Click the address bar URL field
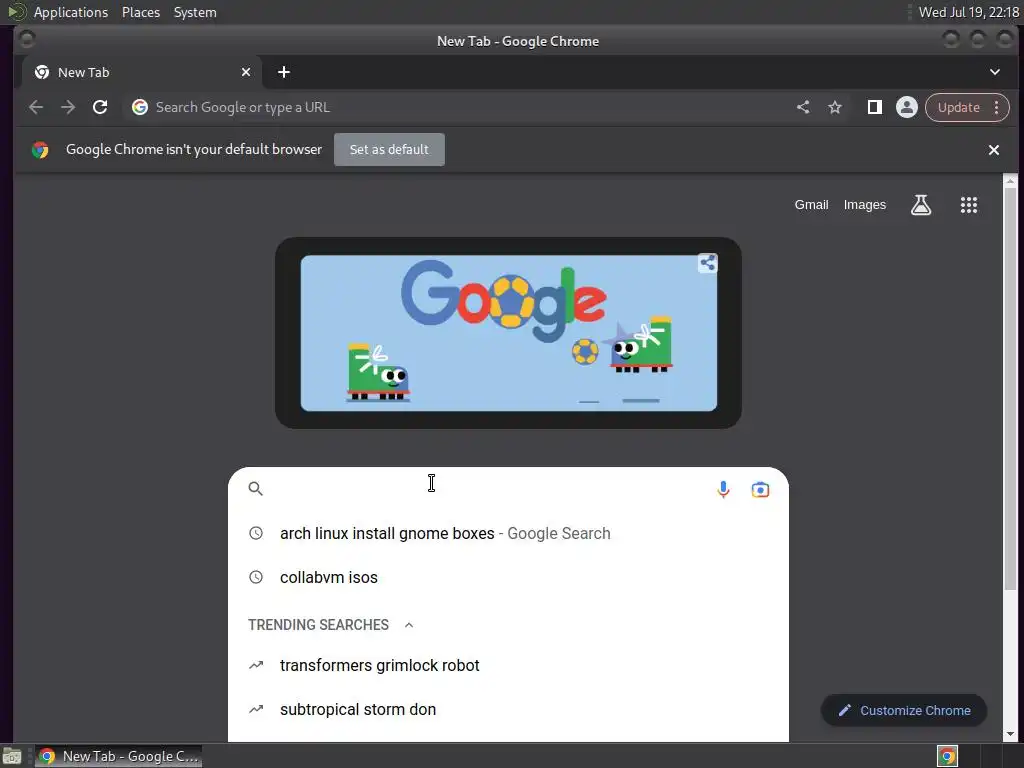The image size is (1024, 768). [457, 107]
